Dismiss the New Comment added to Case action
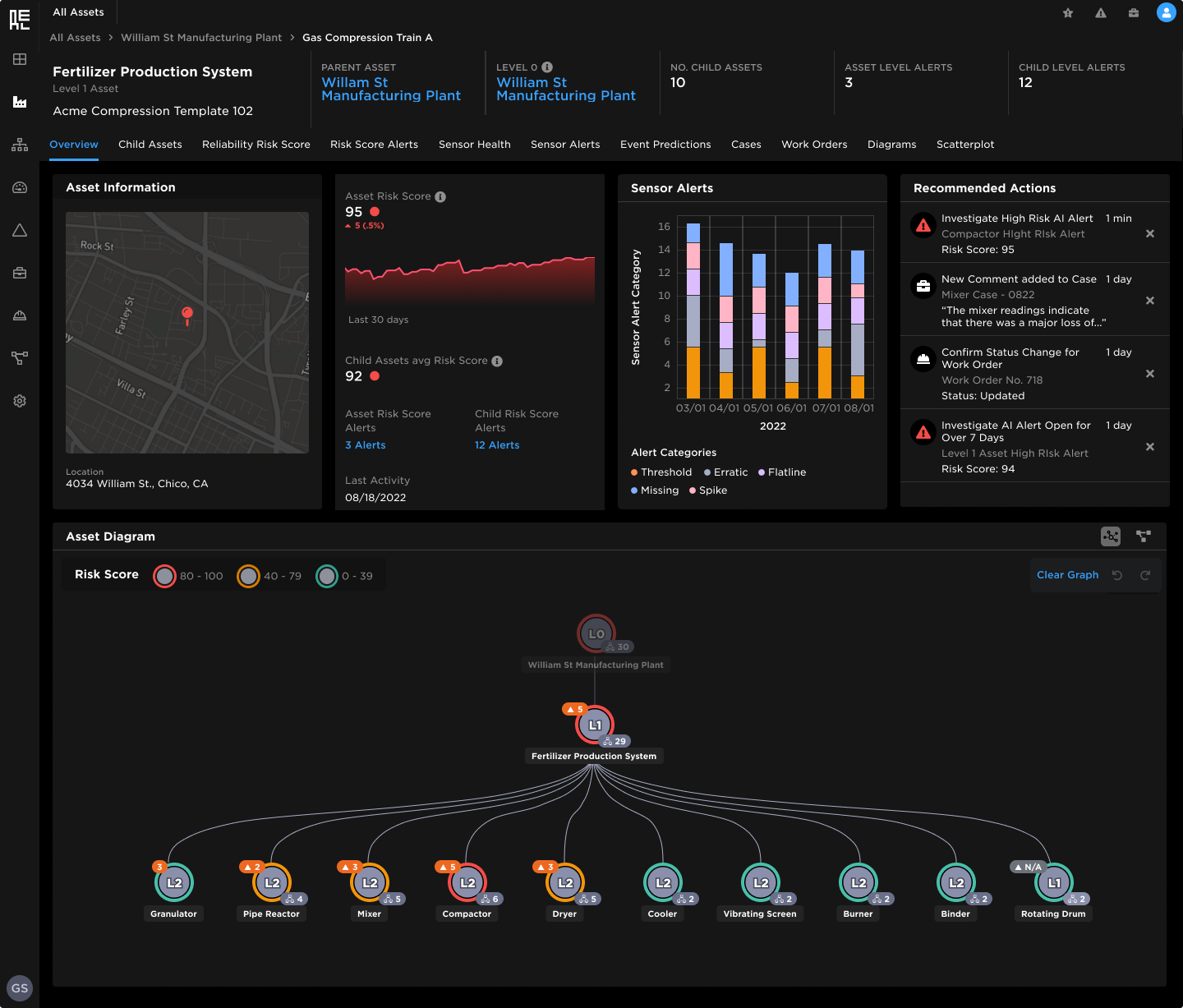The width and height of the screenshot is (1183, 1008). click(x=1150, y=301)
